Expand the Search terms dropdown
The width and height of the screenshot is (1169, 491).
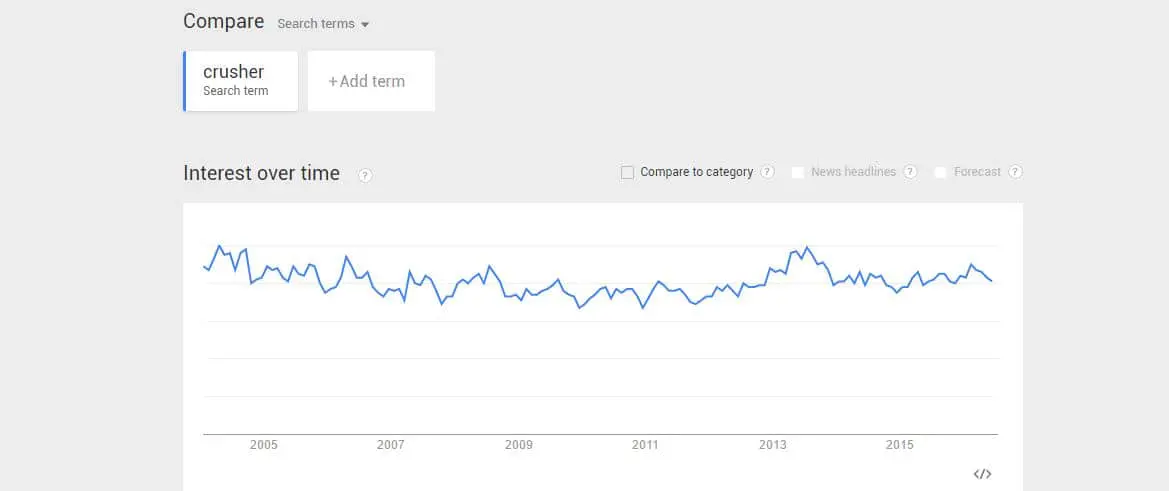(x=323, y=24)
